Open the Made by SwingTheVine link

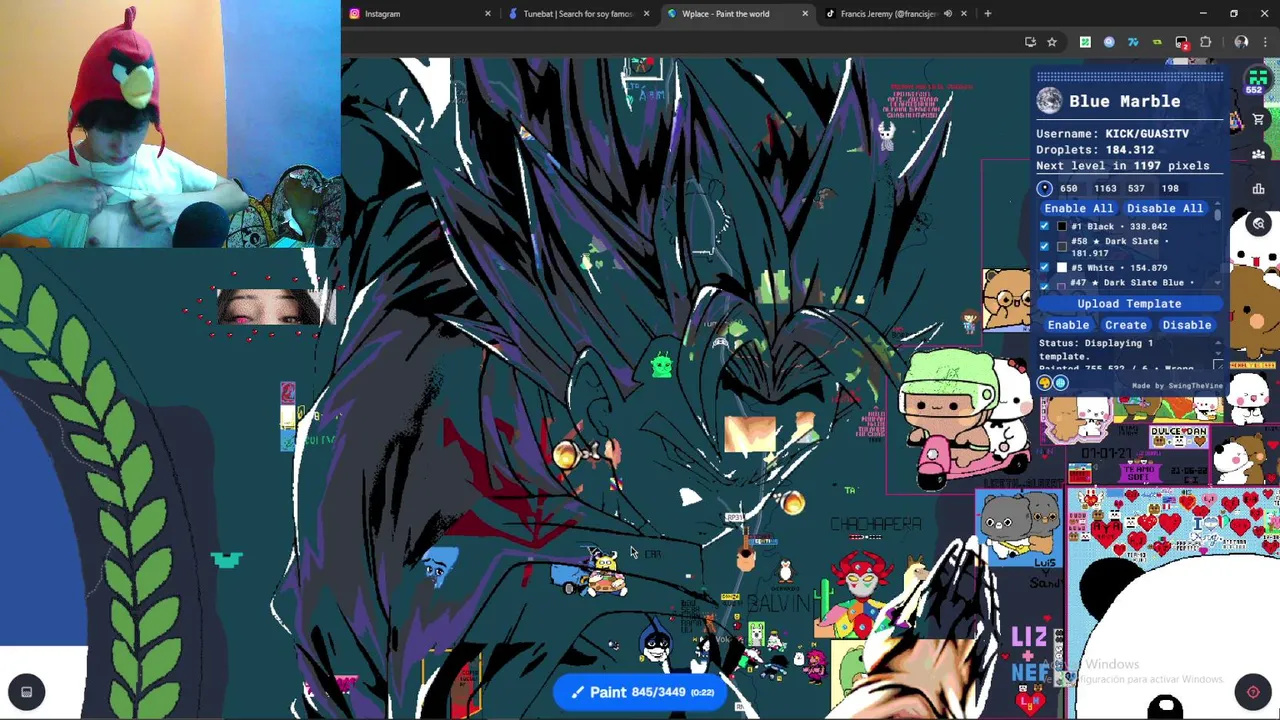coord(1177,386)
